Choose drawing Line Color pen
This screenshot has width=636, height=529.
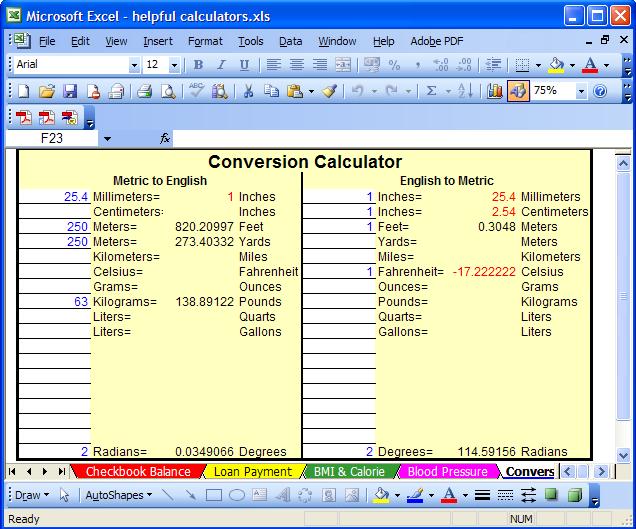point(415,495)
